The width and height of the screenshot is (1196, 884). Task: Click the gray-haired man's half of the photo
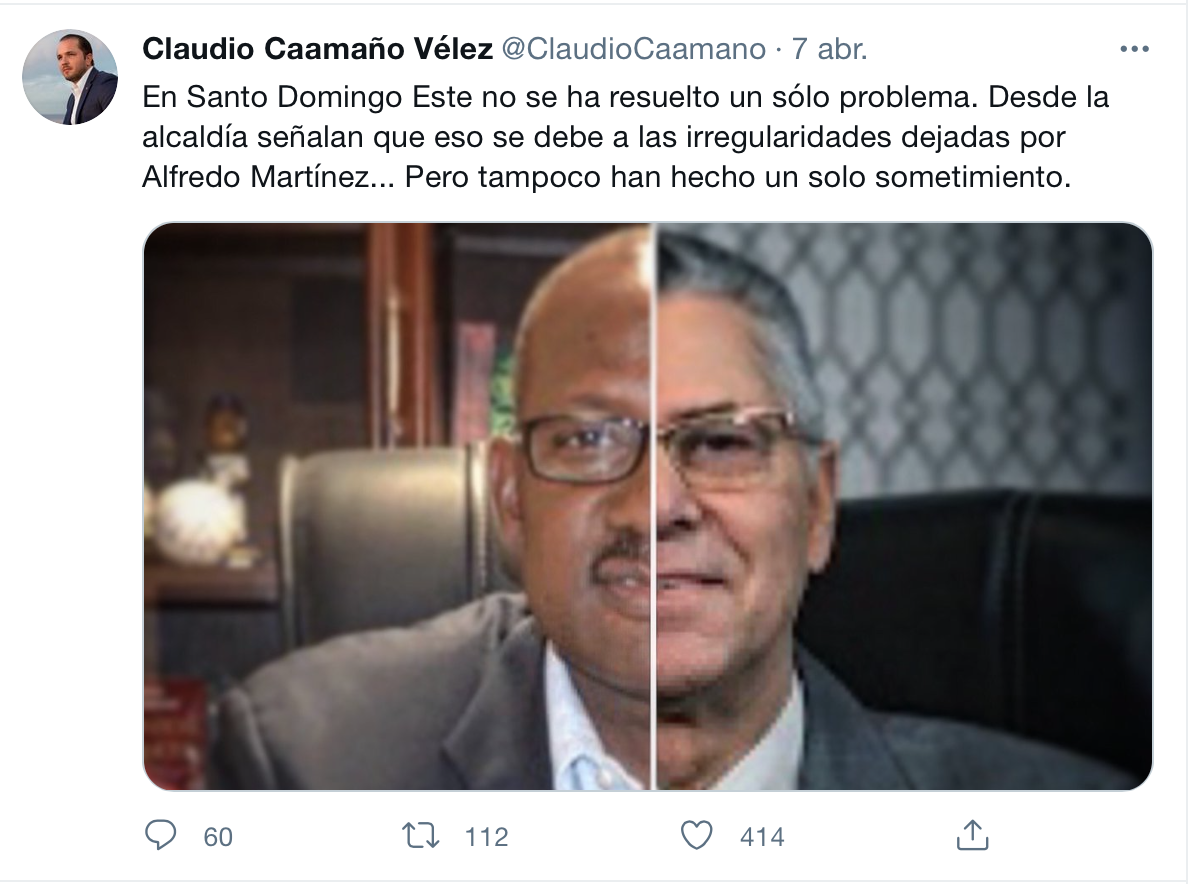(x=905, y=506)
